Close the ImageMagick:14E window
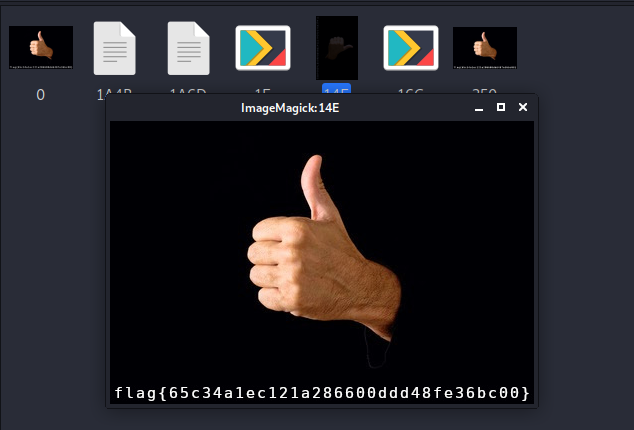Screen dimensions: 634x430 (x=523, y=107)
